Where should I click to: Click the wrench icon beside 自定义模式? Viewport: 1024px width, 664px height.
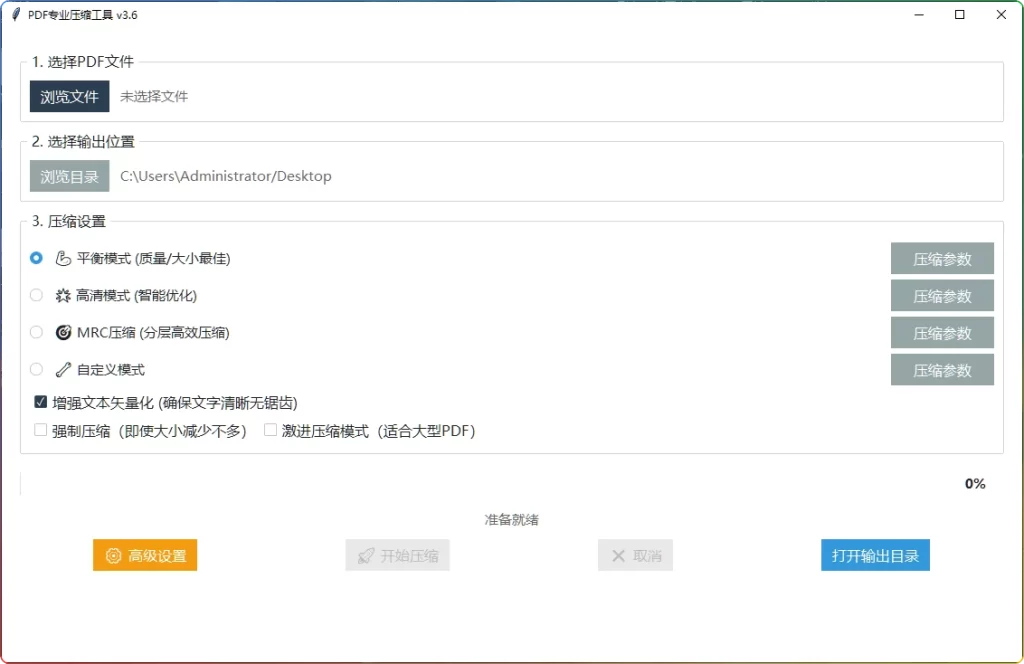click(x=63, y=370)
